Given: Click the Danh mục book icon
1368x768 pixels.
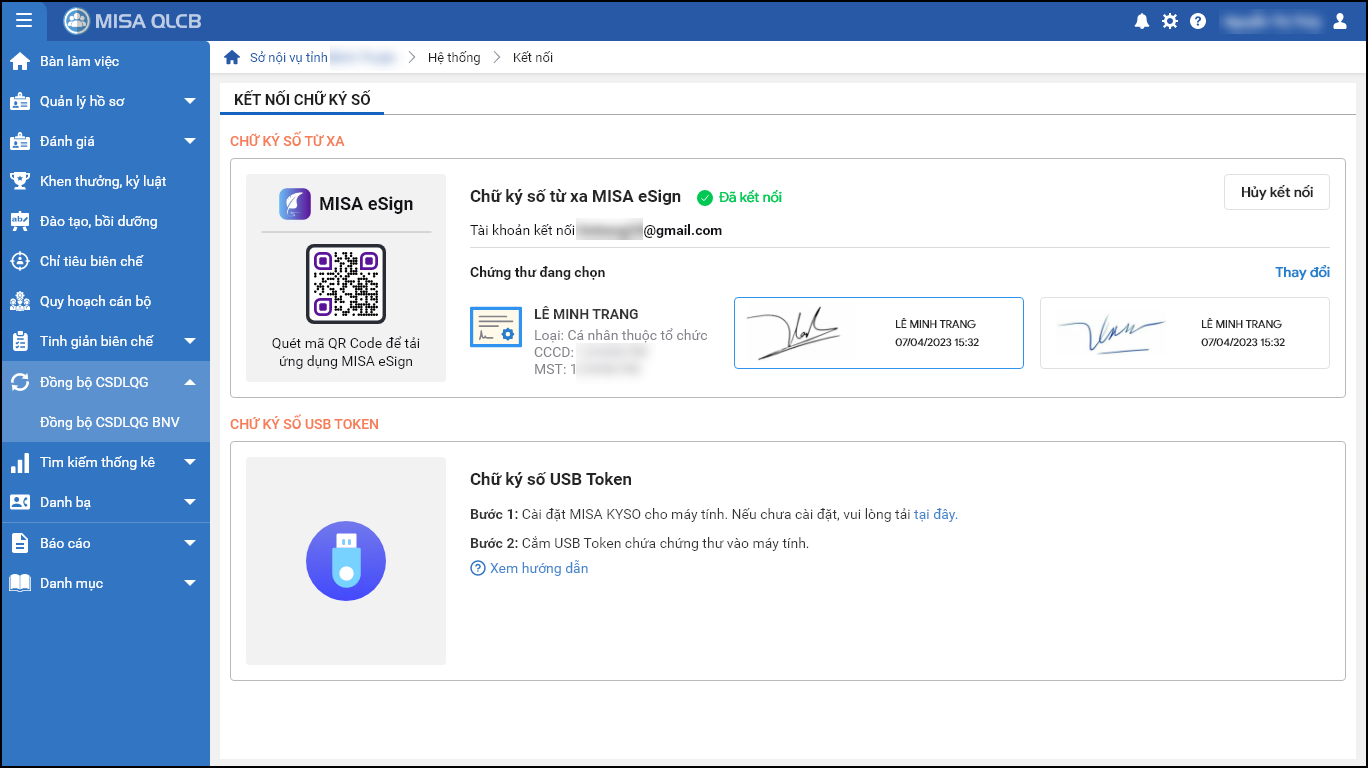Looking at the screenshot, I should click(x=20, y=583).
